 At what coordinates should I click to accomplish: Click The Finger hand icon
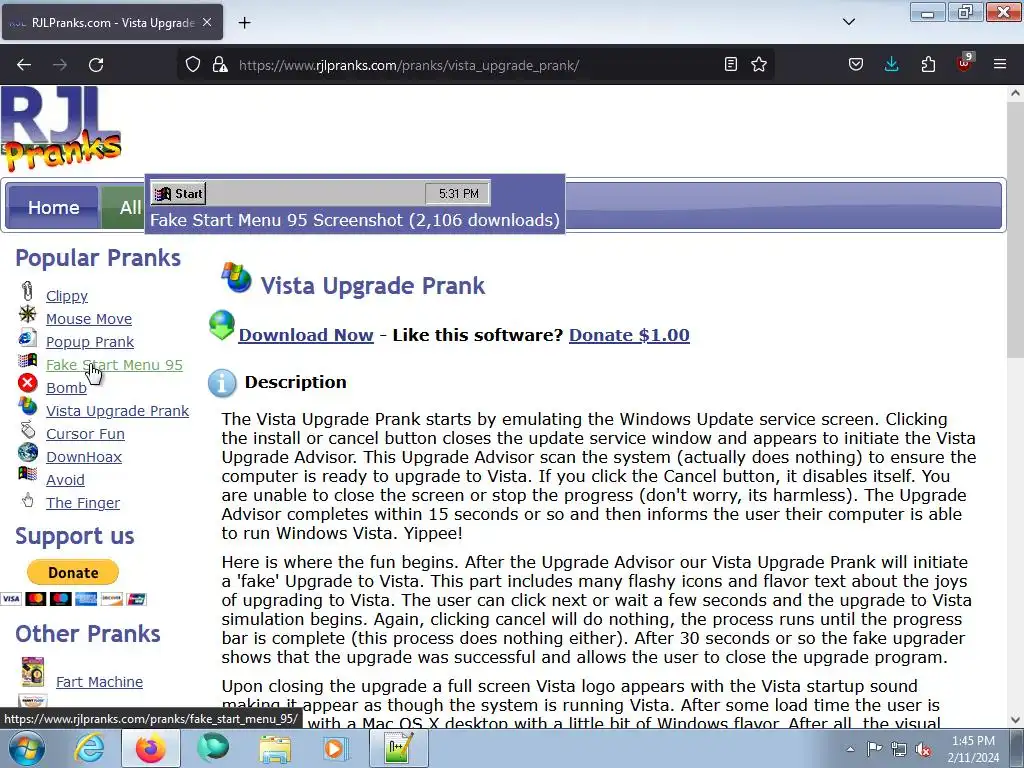click(27, 500)
